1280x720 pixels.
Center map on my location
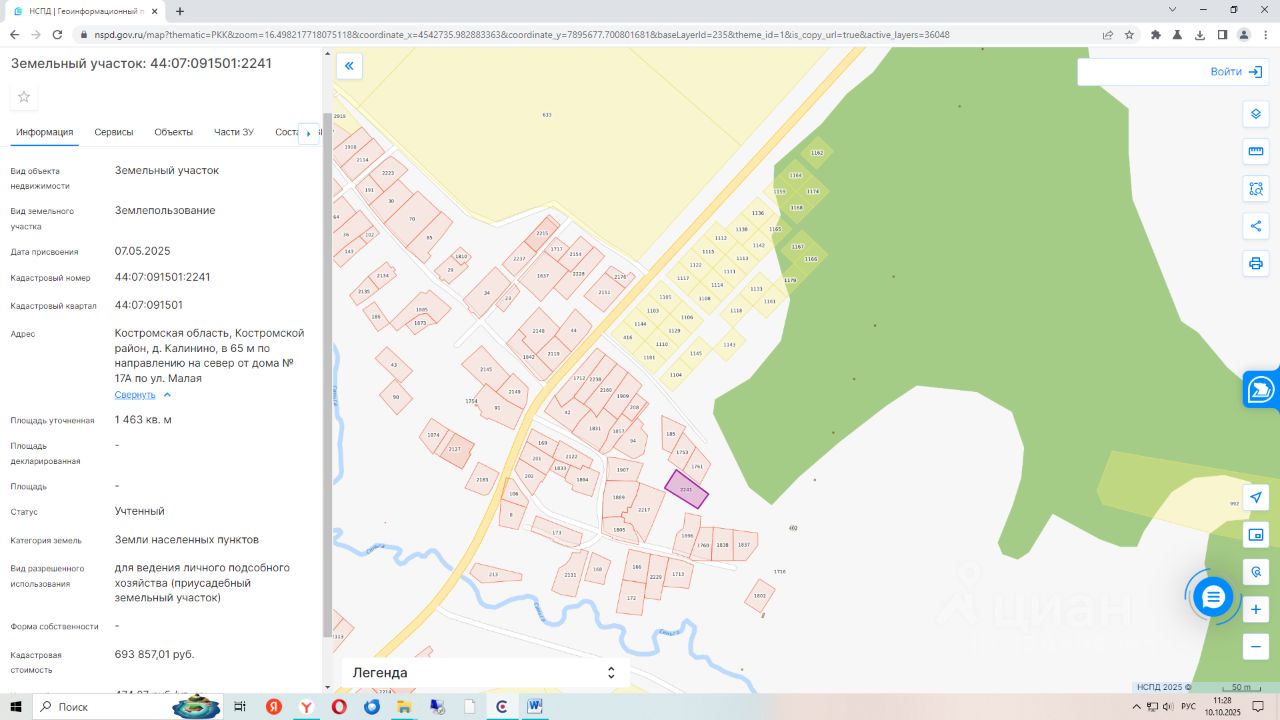pyautogui.click(x=1256, y=497)
